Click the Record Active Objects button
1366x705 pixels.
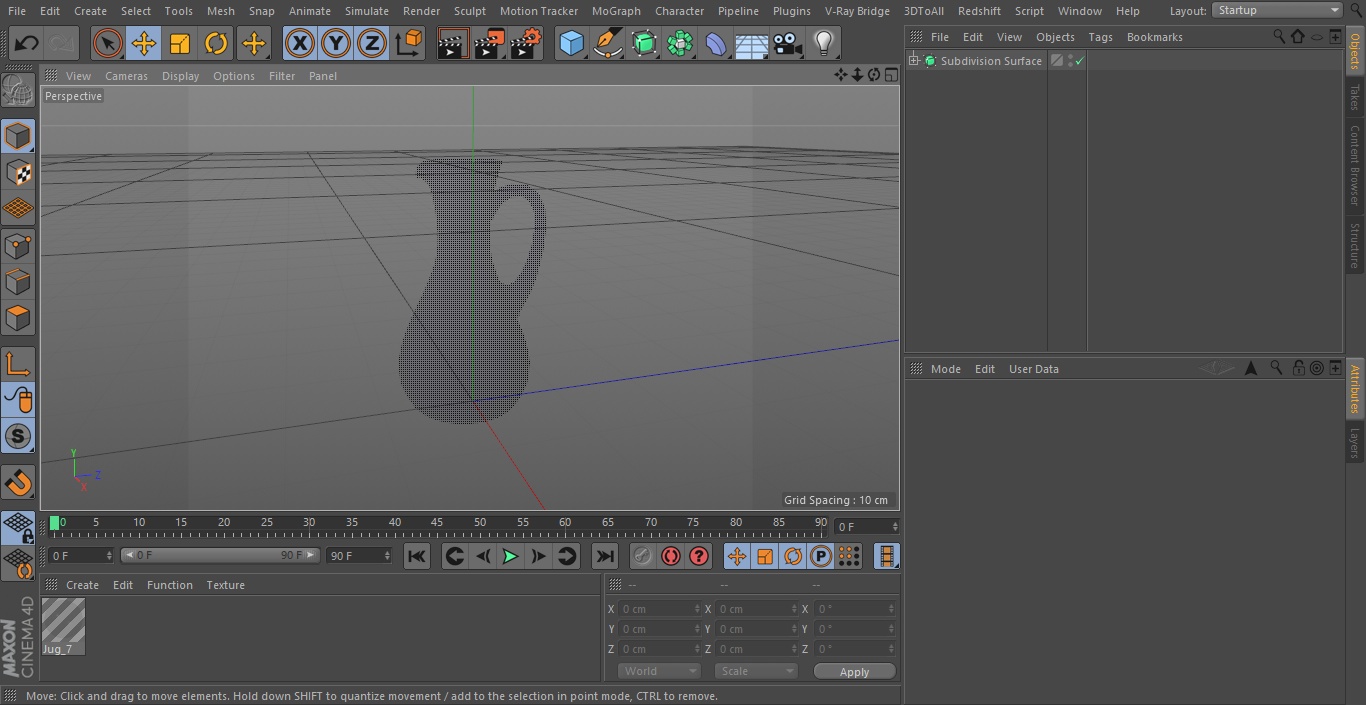(643, 556)
